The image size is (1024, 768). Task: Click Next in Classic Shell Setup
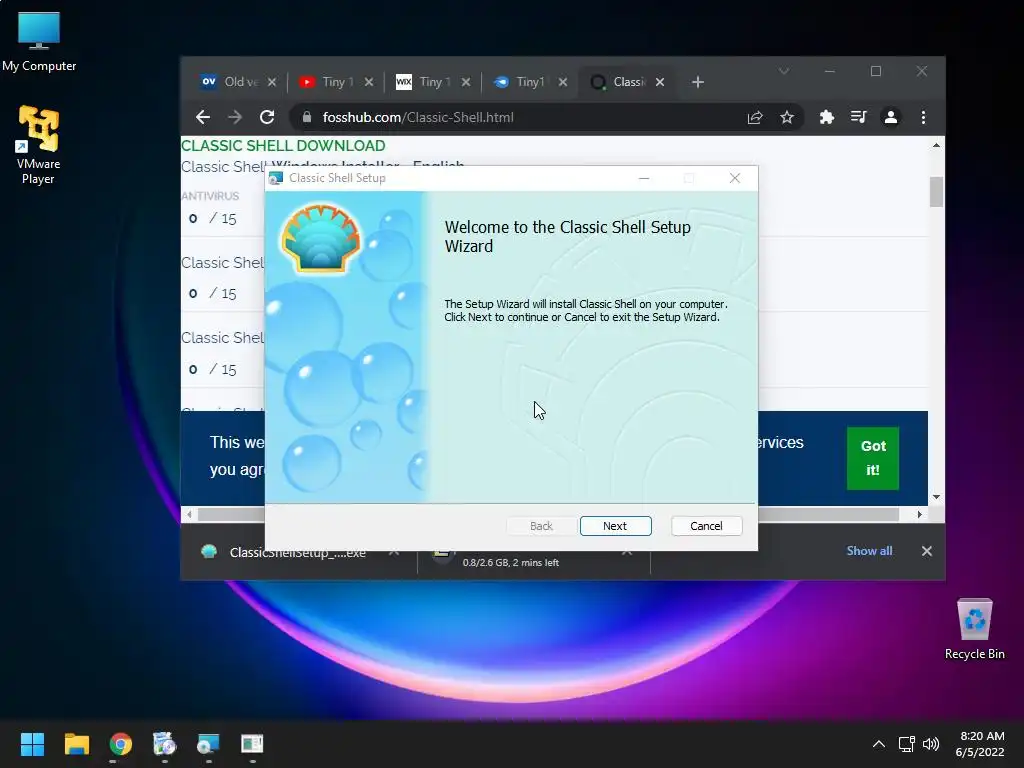pyautogui.click(x=615, y=526)
